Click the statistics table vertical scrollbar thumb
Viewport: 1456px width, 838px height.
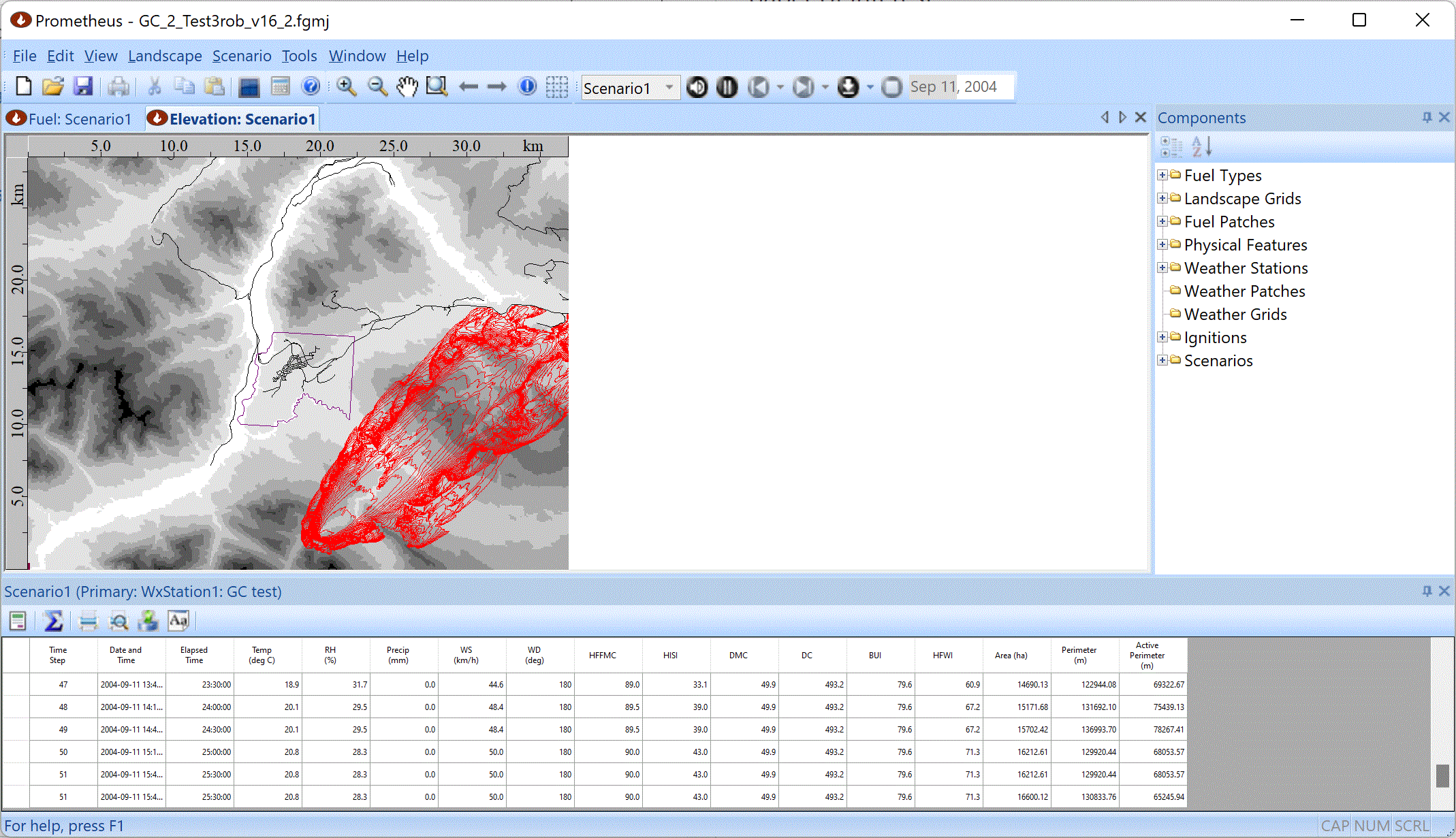coord(1442,775)
